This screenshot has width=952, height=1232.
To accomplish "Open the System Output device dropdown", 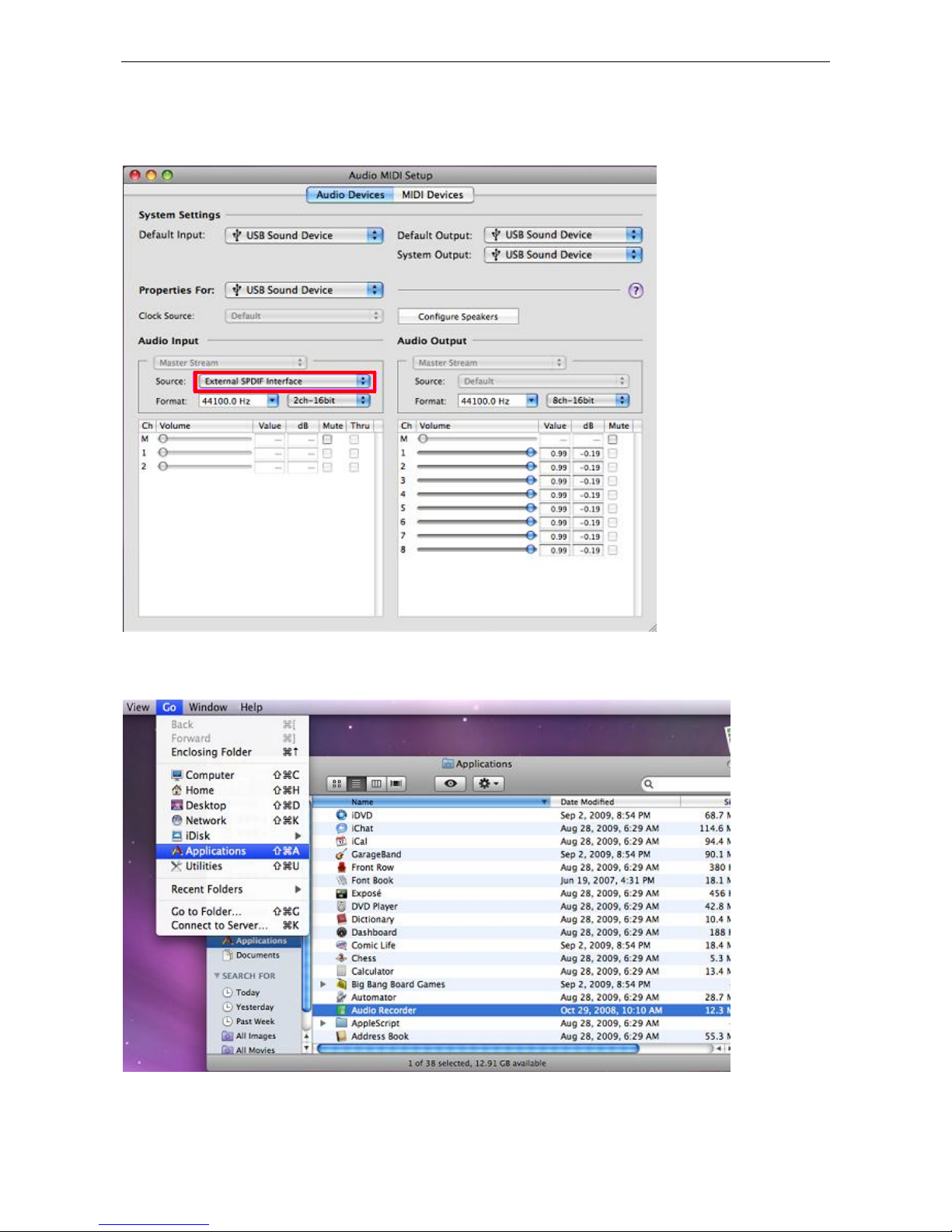I will (563, 254).
